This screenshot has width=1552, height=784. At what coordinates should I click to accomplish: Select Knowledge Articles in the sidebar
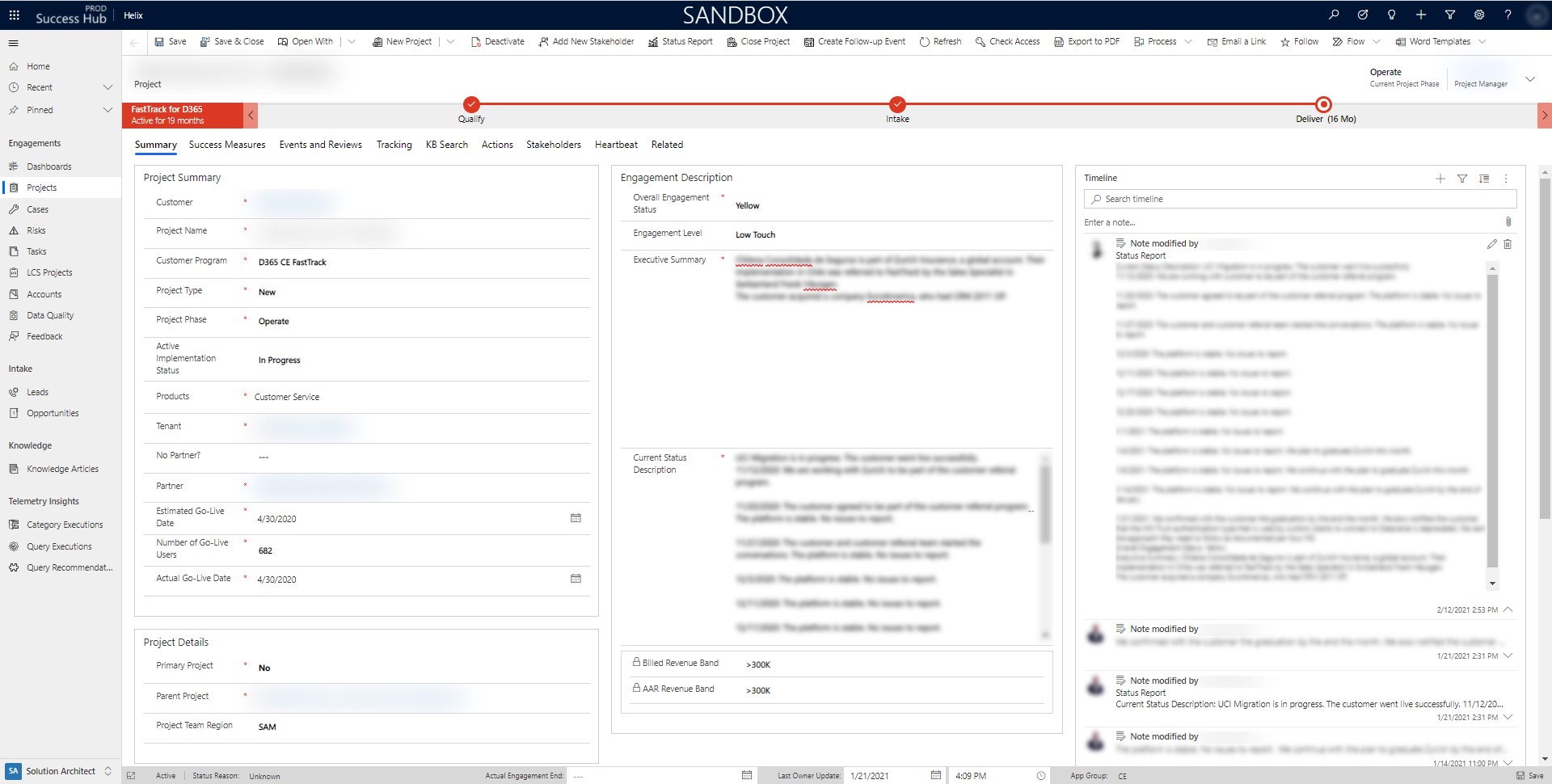point(63,469)
